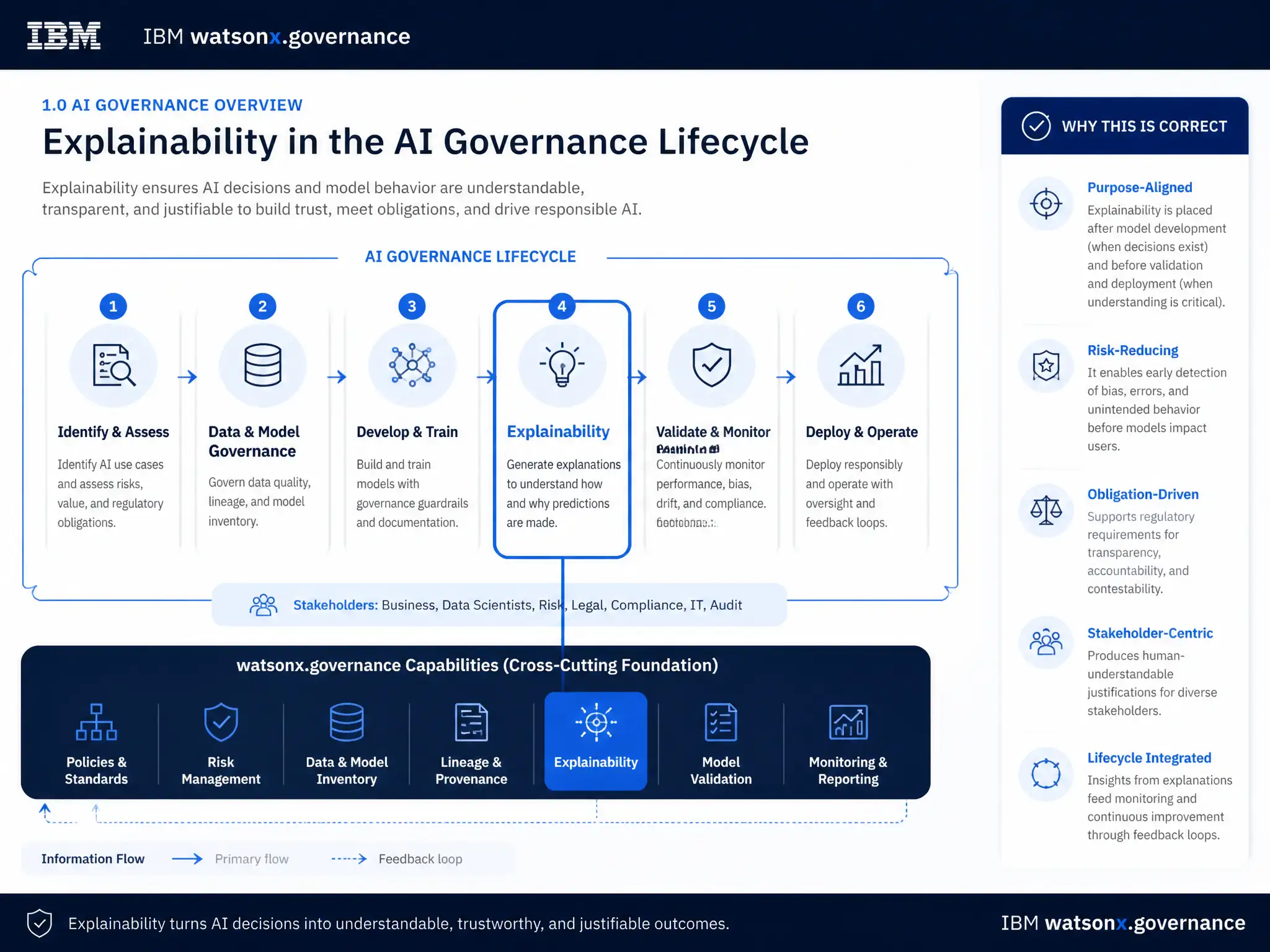The width and height of the screenshot is (1270, 952).
Task: Click the Policies & Standards hierarchy icon
Action: point(96,722)
